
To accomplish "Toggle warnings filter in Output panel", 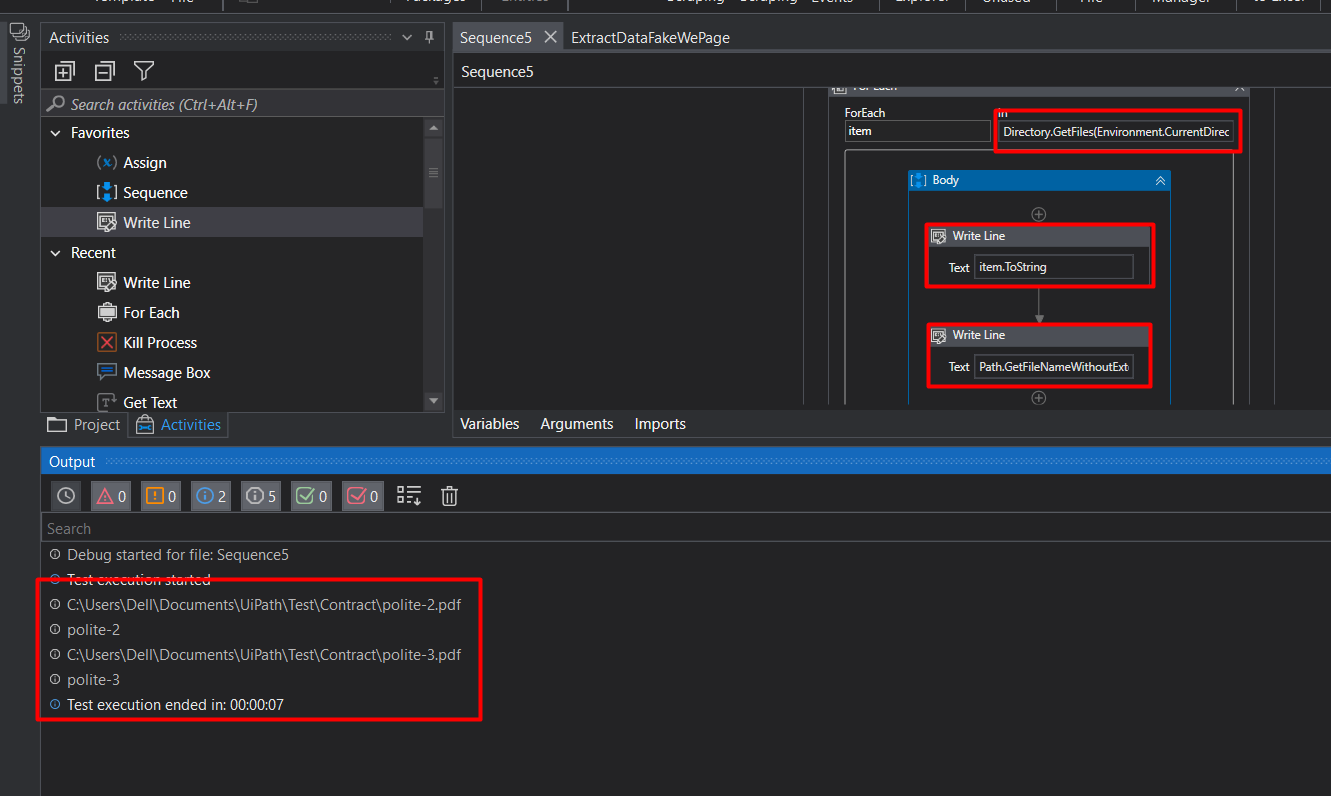I will 160,495.
